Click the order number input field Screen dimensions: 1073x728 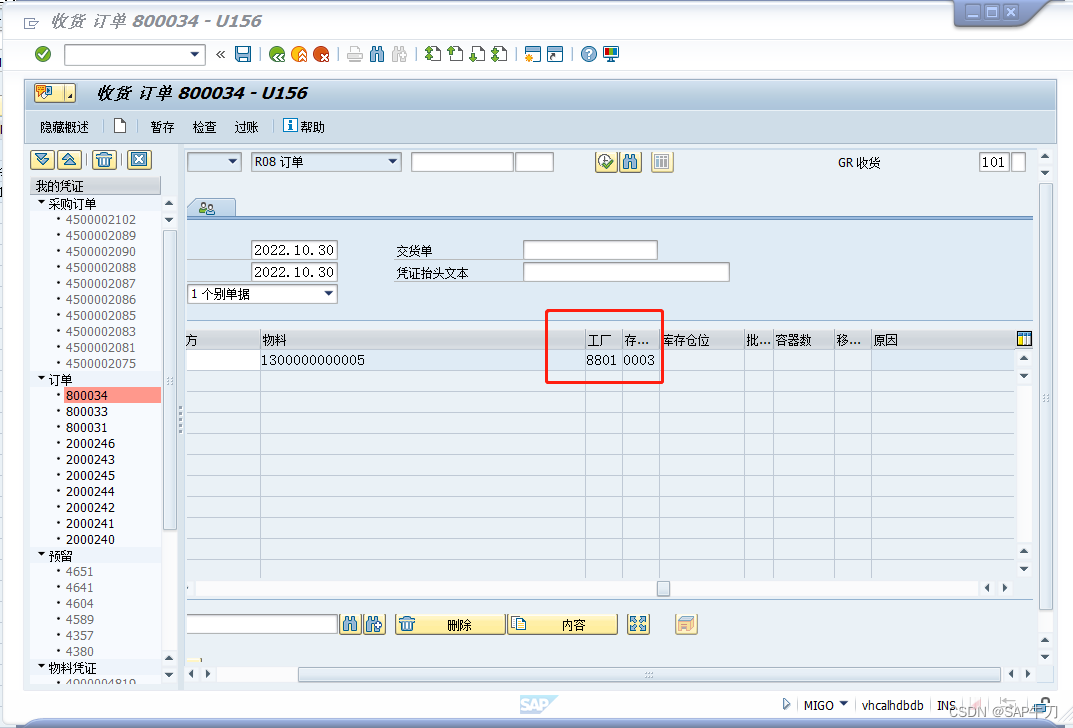pos(462,162)
